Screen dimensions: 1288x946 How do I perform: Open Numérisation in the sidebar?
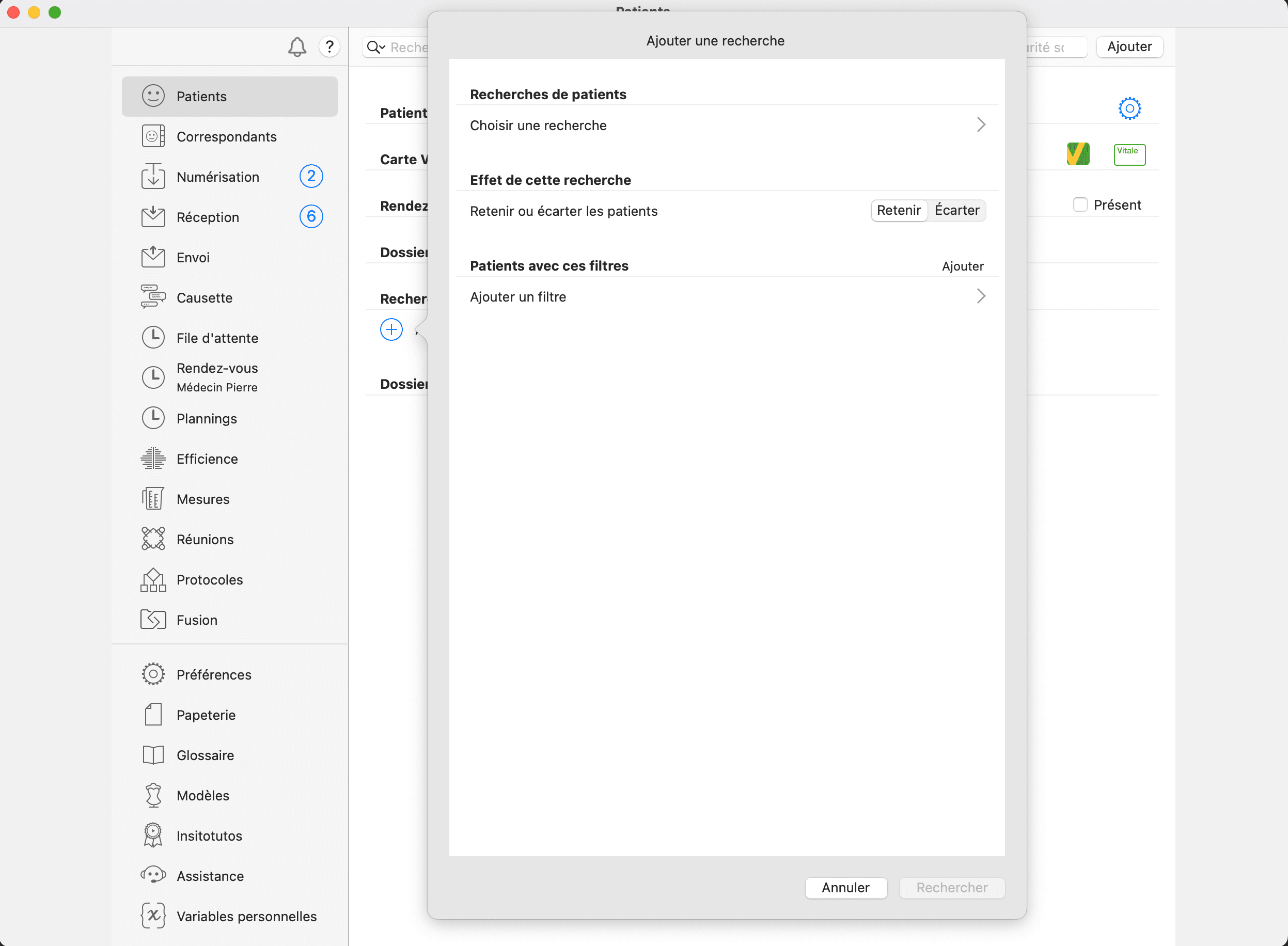click(x=217, y=177)
